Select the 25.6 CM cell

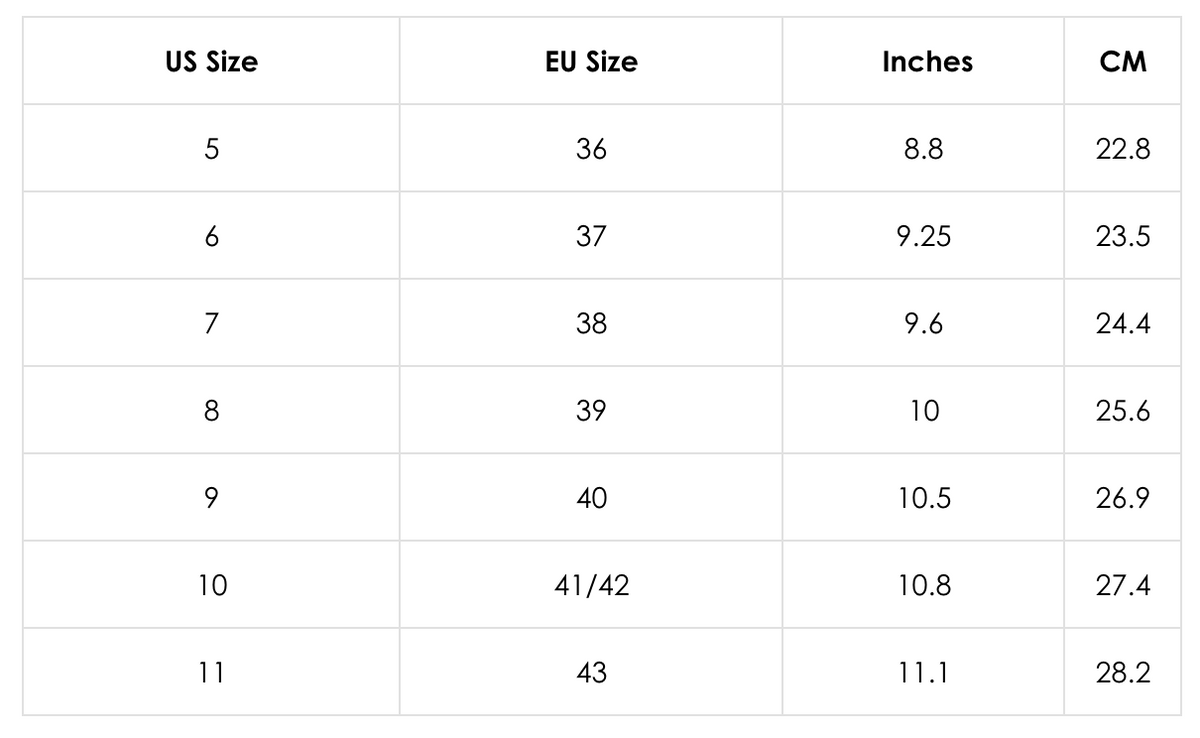1122,411
